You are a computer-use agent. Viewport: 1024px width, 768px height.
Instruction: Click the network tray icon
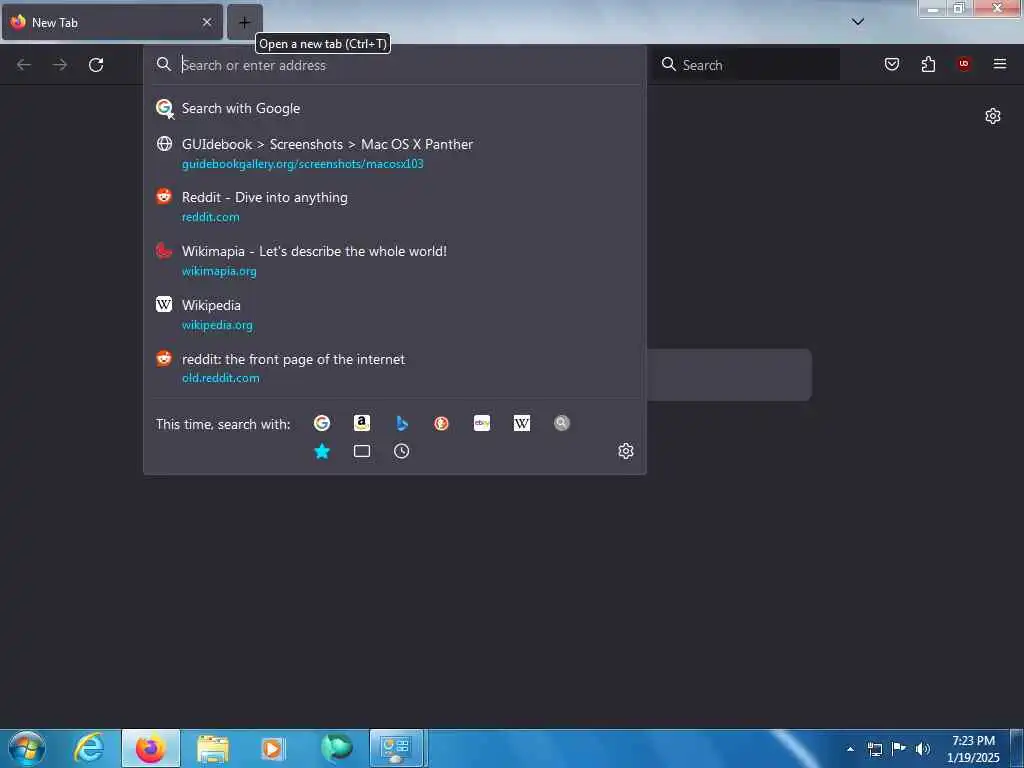(874, 749)
